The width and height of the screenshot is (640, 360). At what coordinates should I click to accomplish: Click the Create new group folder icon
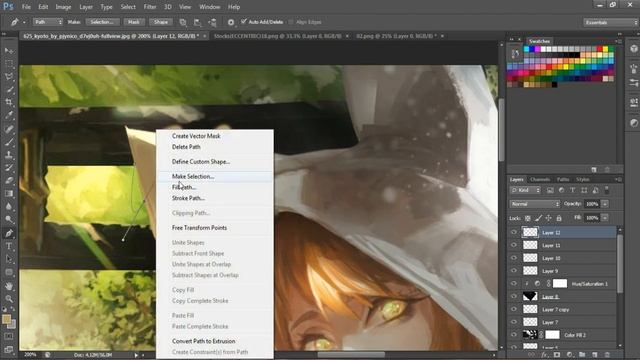click(x=582, y=355)
